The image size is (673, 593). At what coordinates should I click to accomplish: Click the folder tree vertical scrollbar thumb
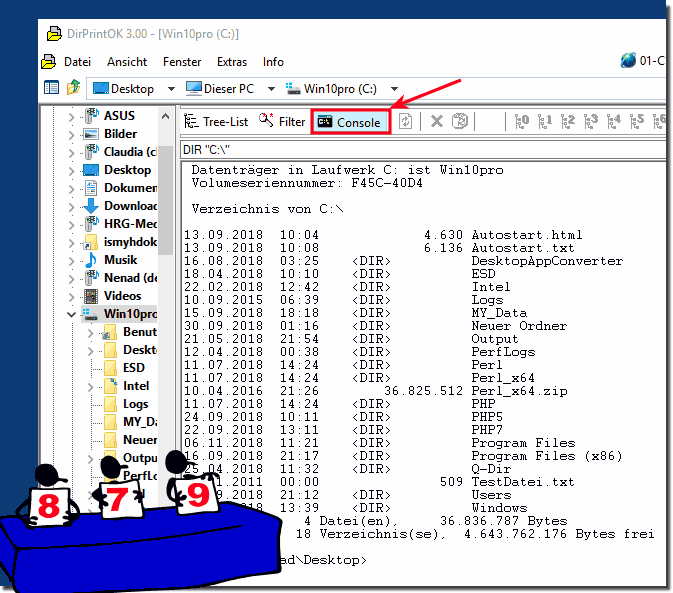165,200
